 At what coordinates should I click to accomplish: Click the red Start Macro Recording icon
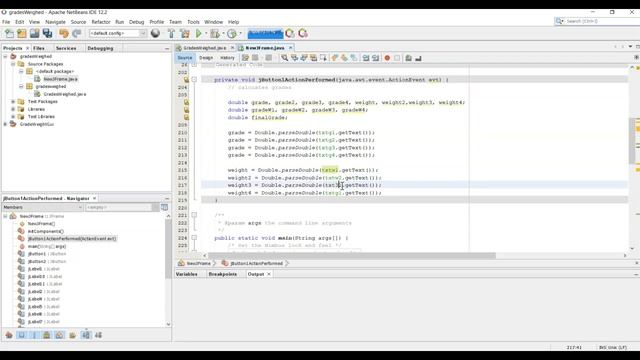tap(387, 58)
